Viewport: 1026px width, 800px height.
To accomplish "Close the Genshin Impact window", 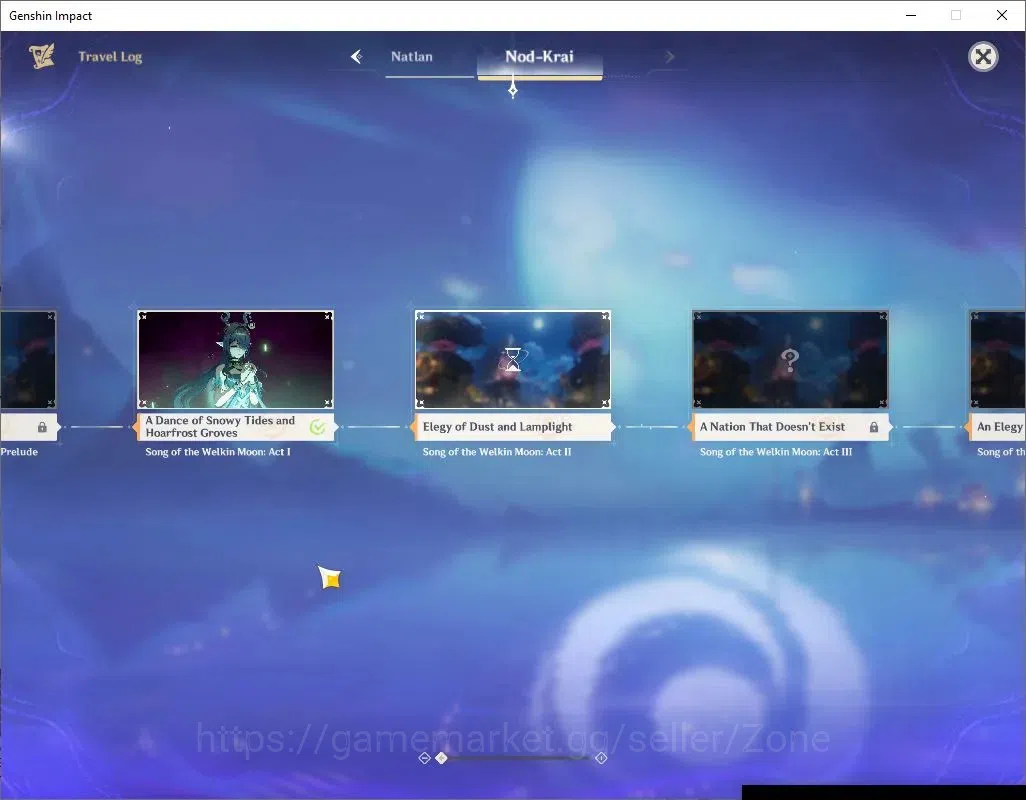I will [1002, 15].
